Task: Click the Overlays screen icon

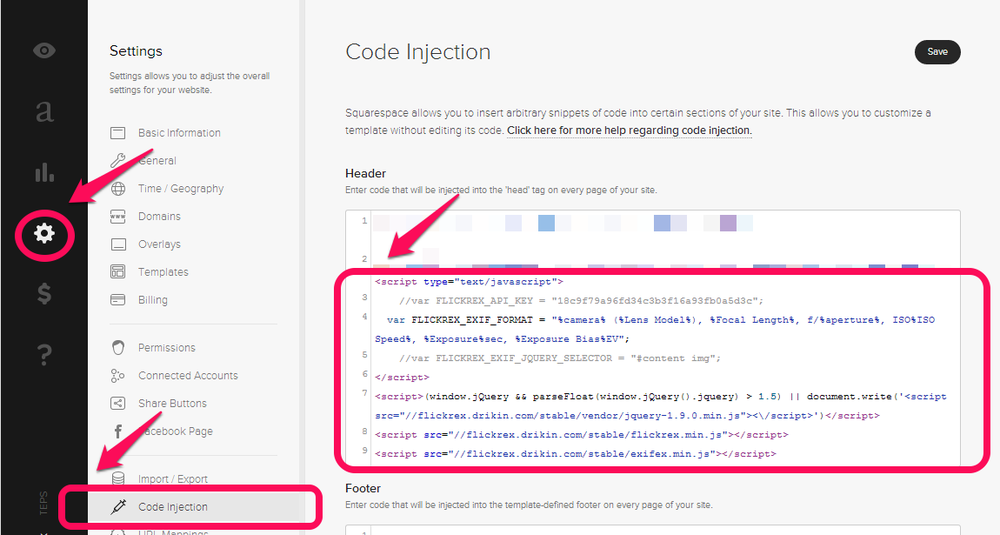Action: 117,244
